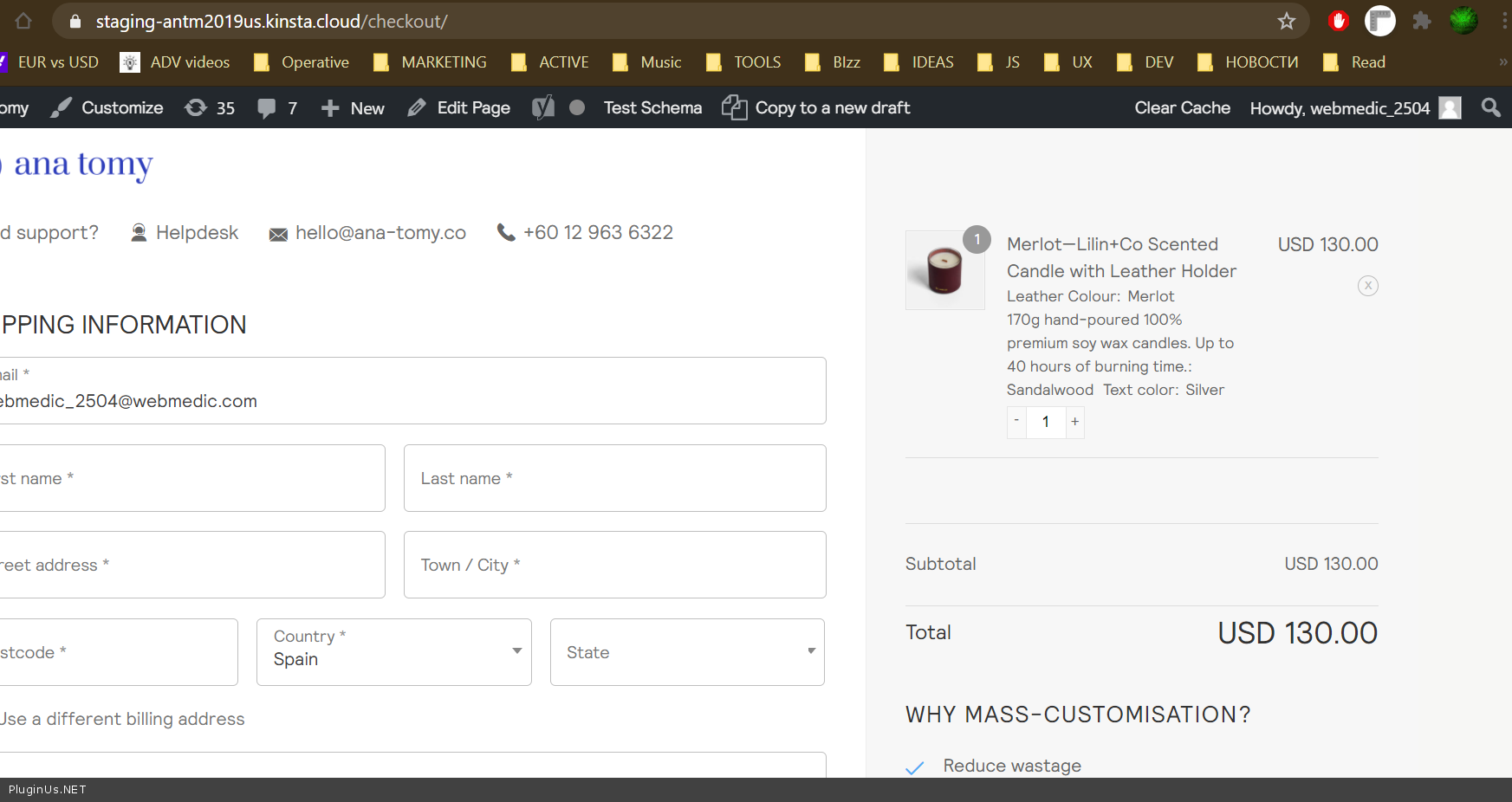Viewport: 1512px width, 802px height.
Task: Click Edit Page in the admin bar
Action: coord(459,108)
